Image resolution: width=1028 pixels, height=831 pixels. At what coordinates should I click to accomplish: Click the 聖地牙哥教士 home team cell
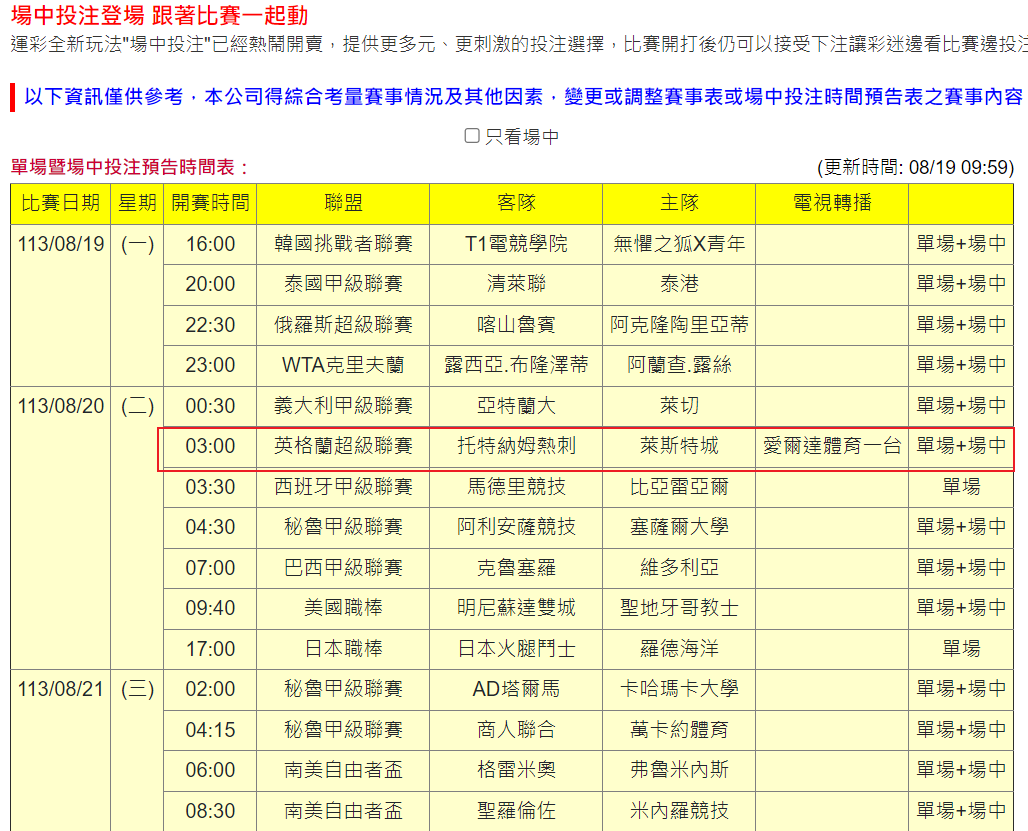pos(679,608)
